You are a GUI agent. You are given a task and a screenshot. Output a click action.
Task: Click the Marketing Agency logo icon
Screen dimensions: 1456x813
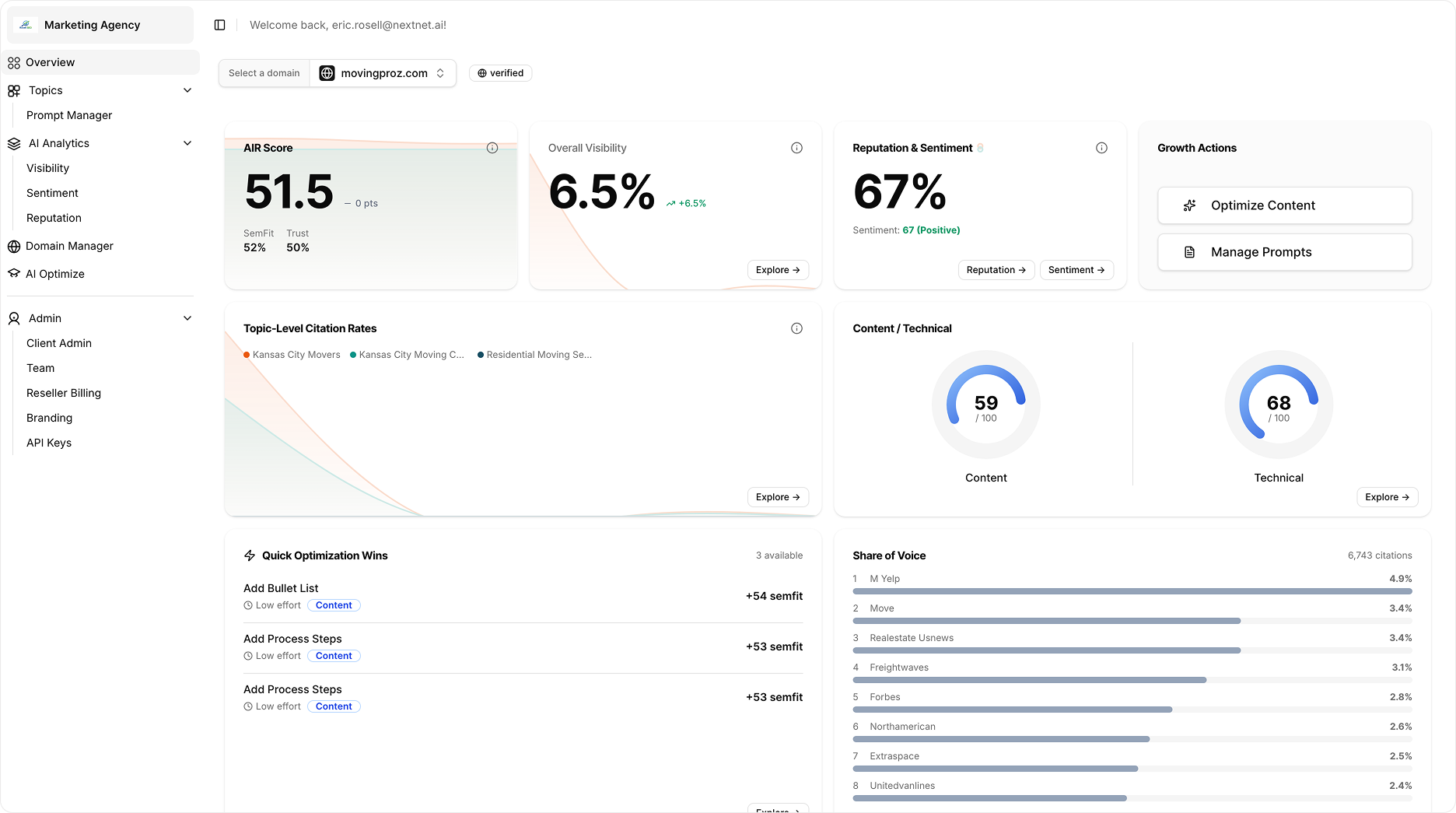(26, 25)
